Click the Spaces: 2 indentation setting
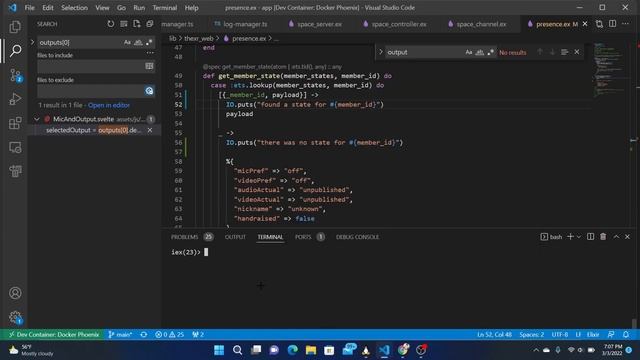 click(531, 334)
